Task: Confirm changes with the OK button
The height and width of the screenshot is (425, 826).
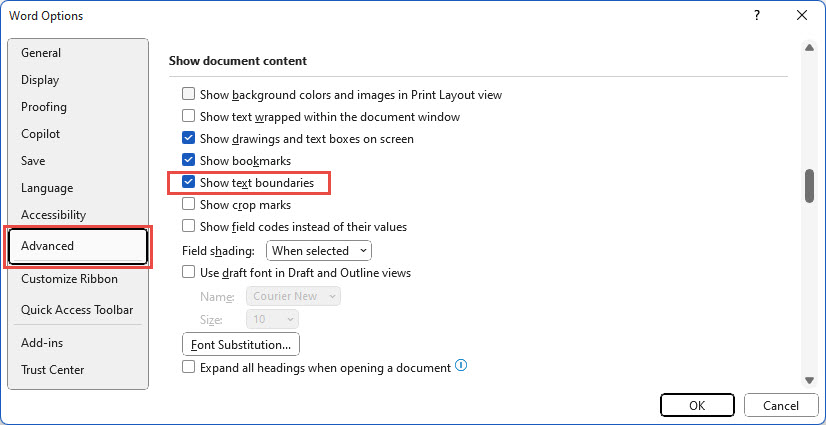Action: 697,406
